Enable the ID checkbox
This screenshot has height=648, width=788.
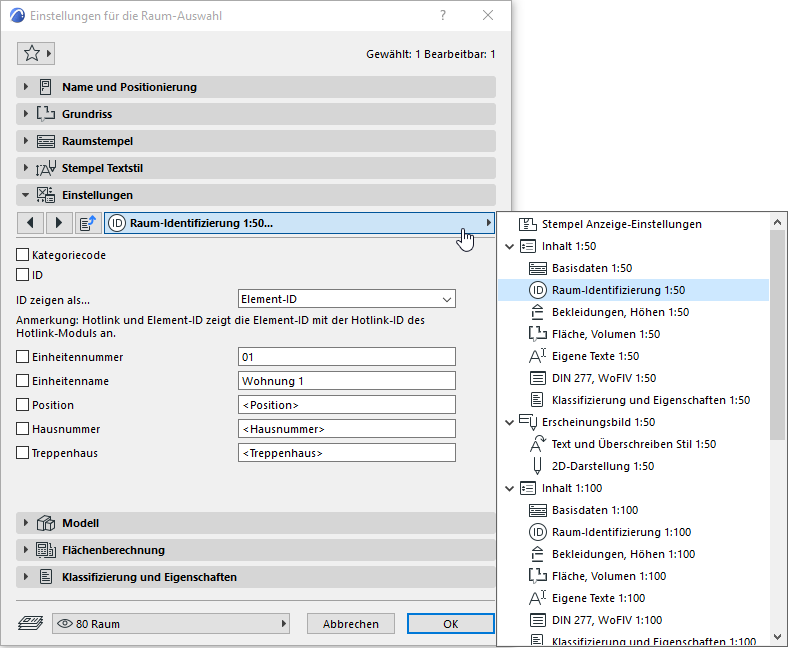pyautogui.click(x=23, y=275)
